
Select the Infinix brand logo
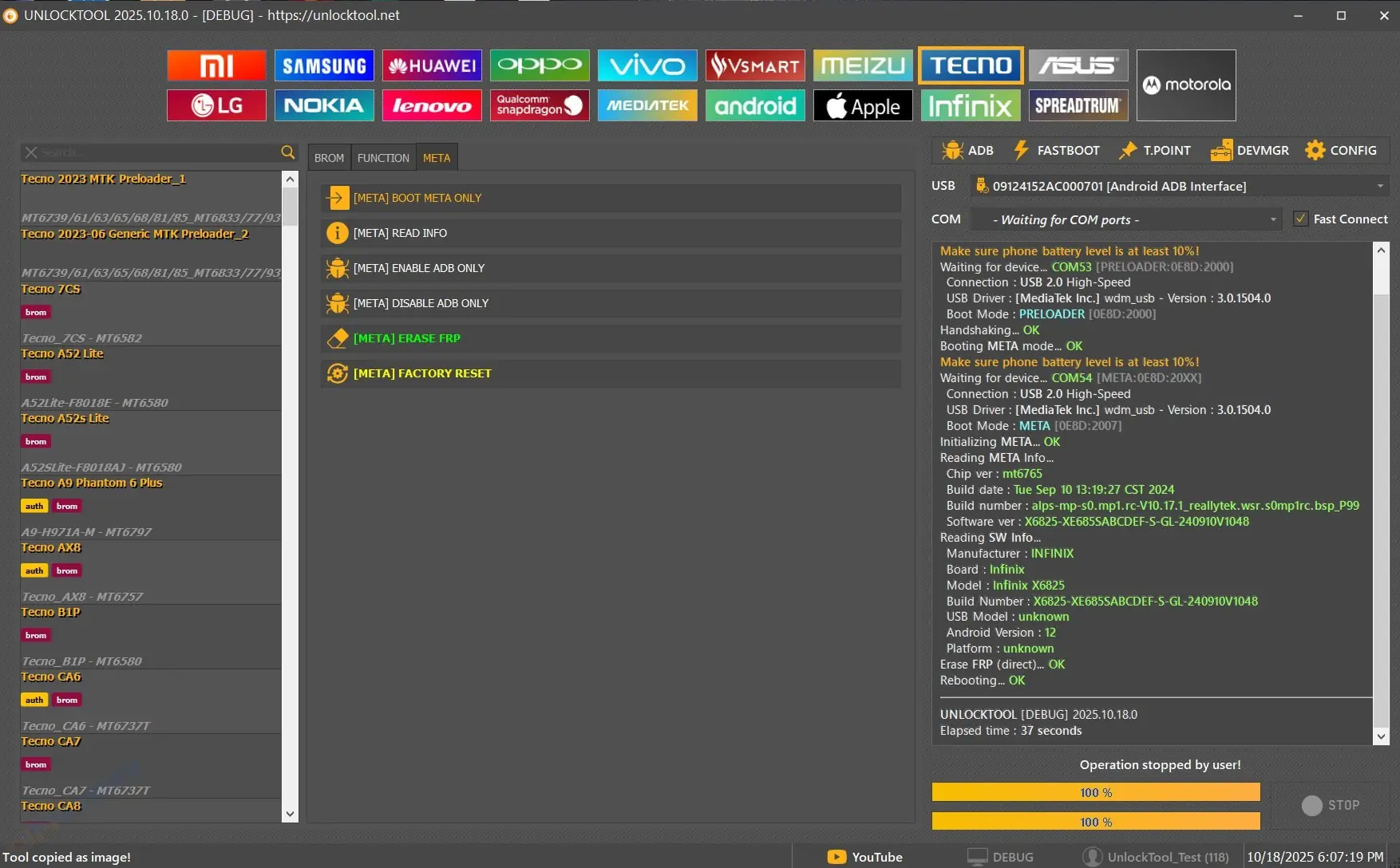coord(970,105)
